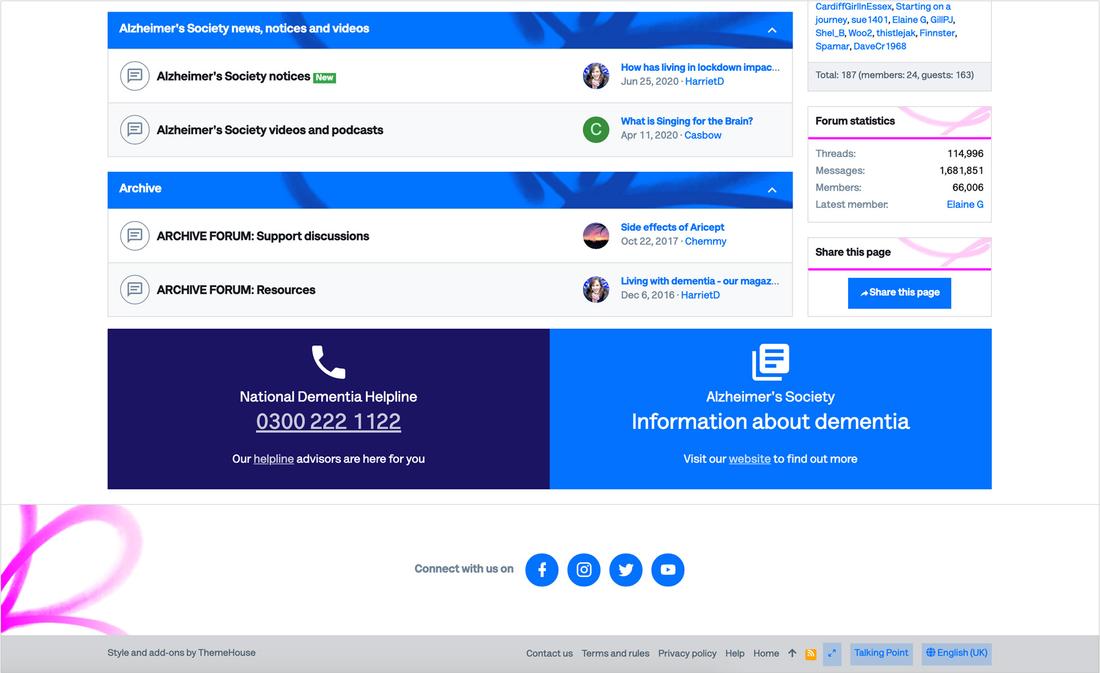Call helpline number 0300 222 1122 link
The image size is (1100, 673).
click(x=328, y=422)
